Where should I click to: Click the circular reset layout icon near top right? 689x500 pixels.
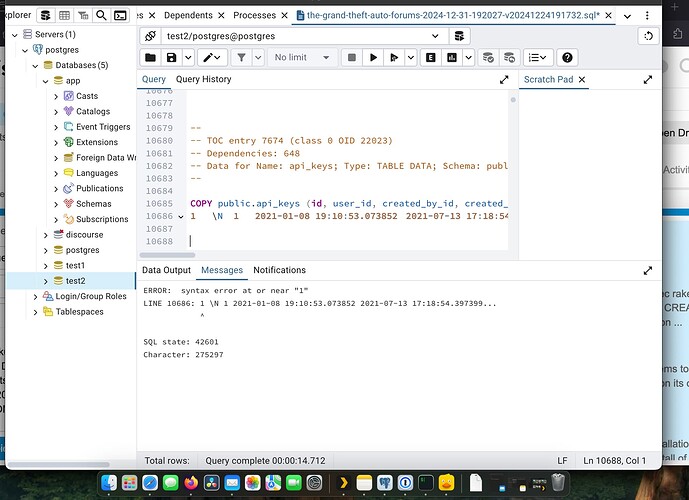coord(649,36)
